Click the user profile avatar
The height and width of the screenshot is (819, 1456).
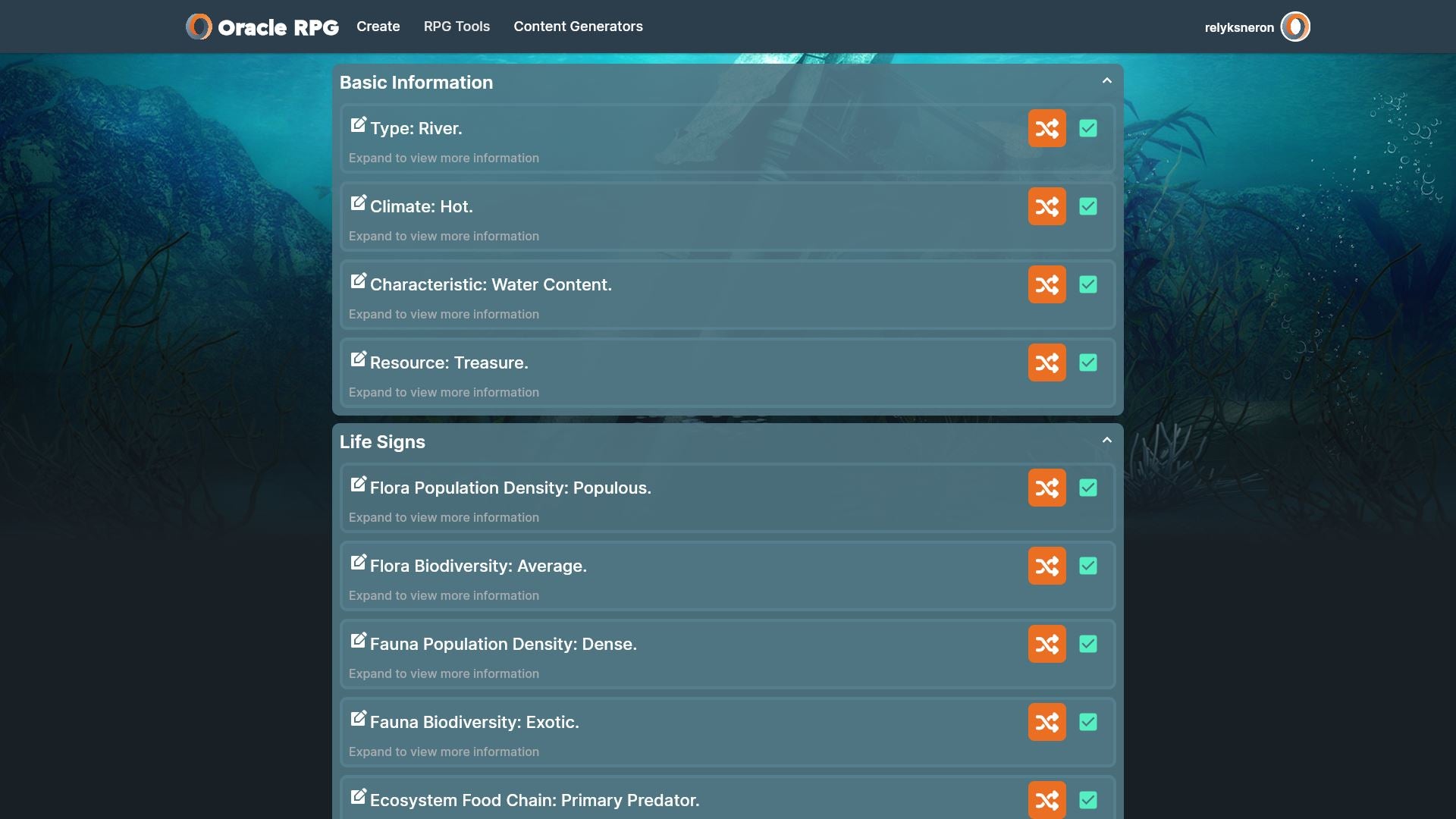click(1294, 27)
